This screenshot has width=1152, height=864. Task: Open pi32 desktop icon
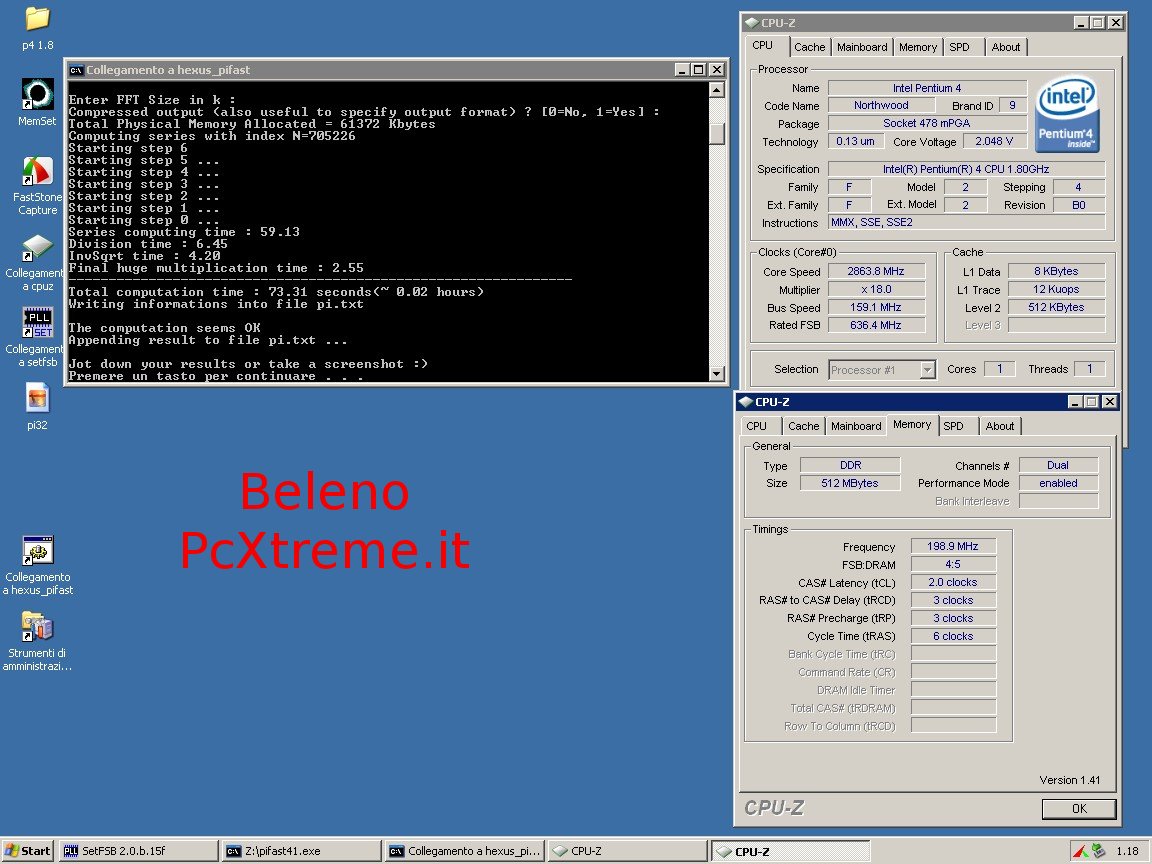pos(37,398)
